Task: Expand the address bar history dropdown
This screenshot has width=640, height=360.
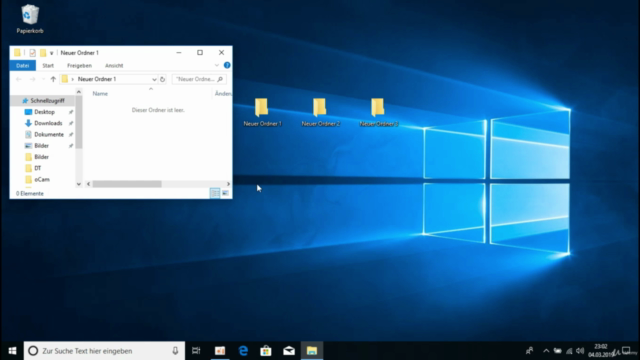Action: [154, 79]
